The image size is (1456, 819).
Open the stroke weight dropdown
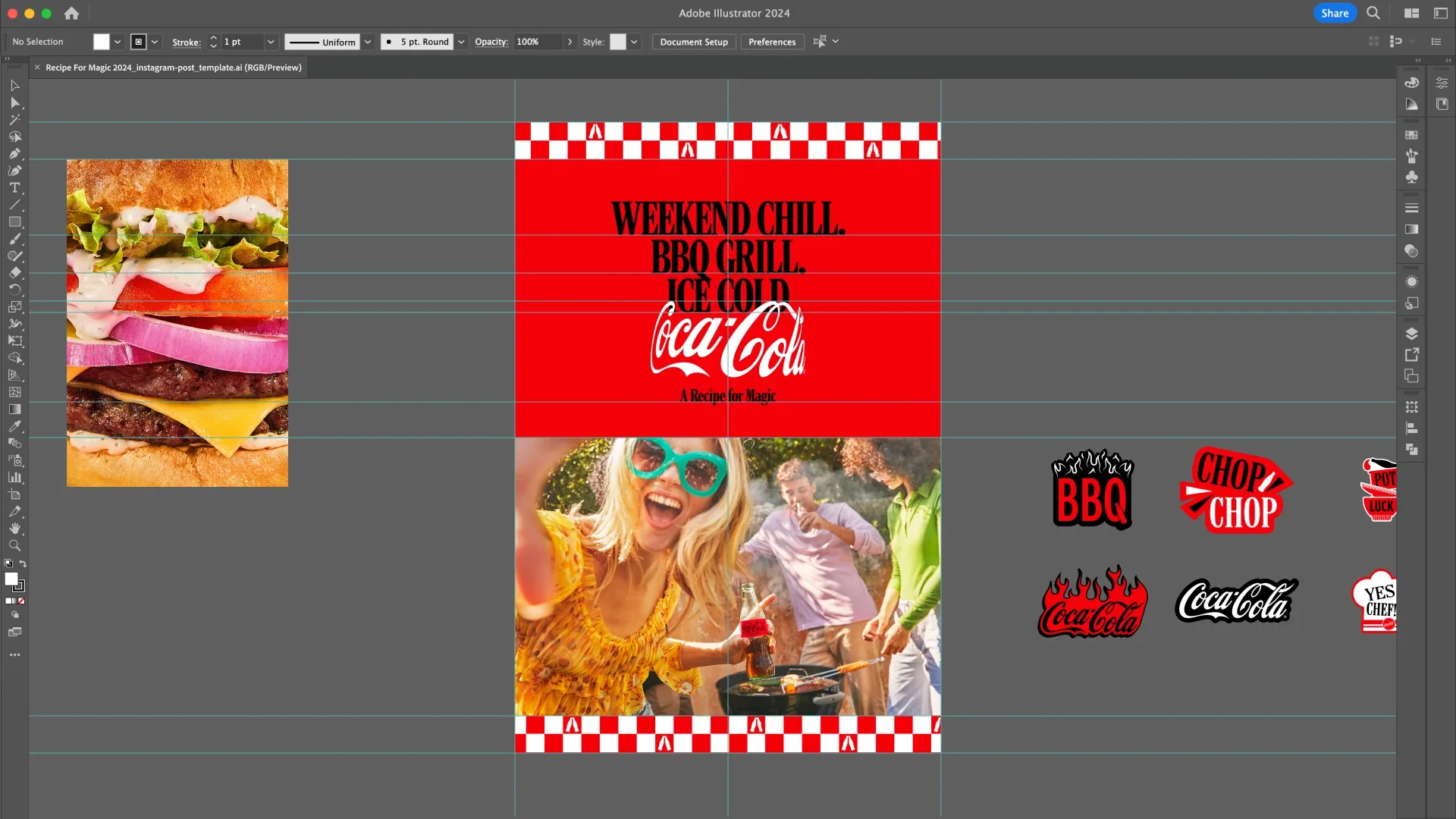pyautogui.click(x=270, y=42)
